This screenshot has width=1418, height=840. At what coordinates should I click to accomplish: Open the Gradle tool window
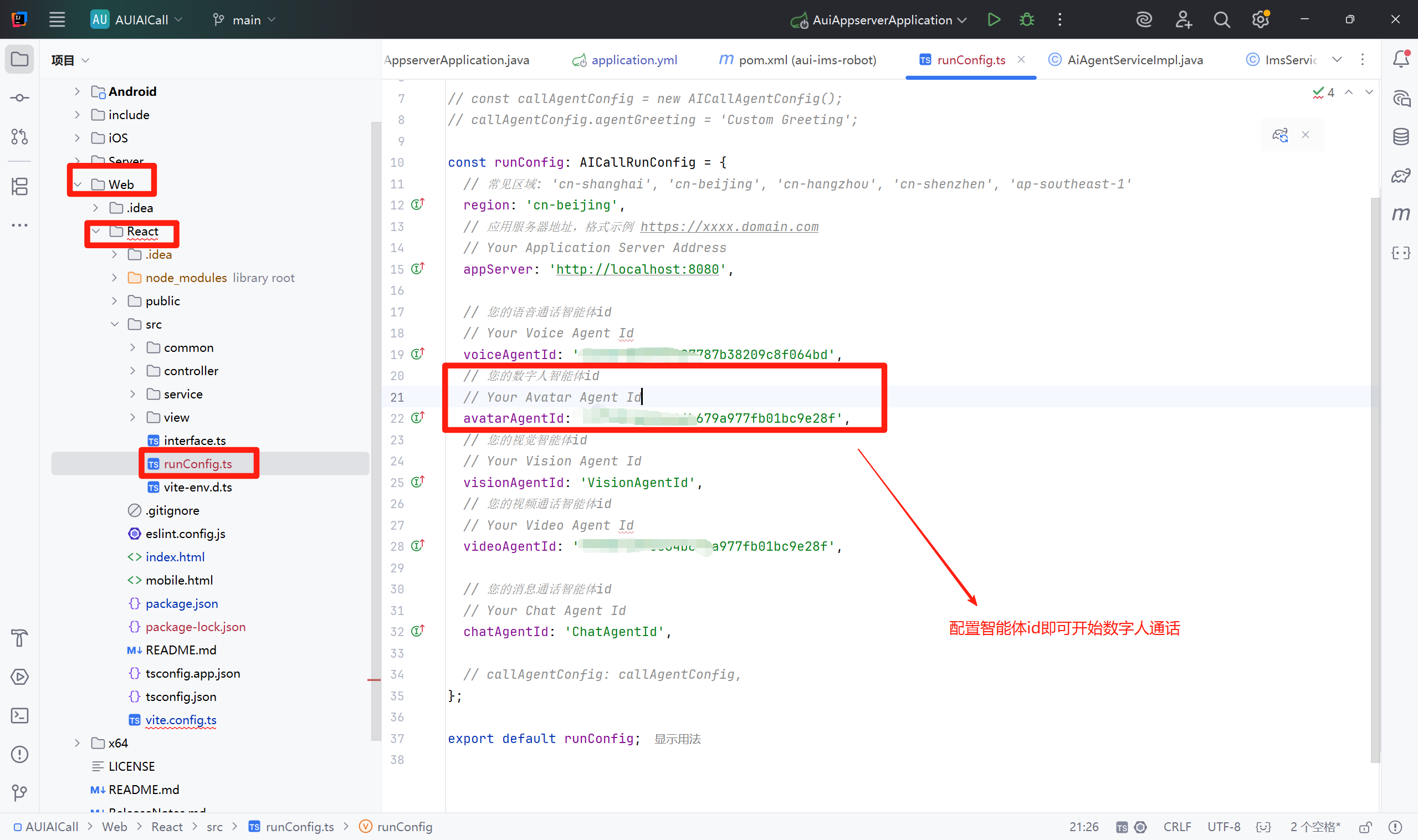tap(1401, 176)
